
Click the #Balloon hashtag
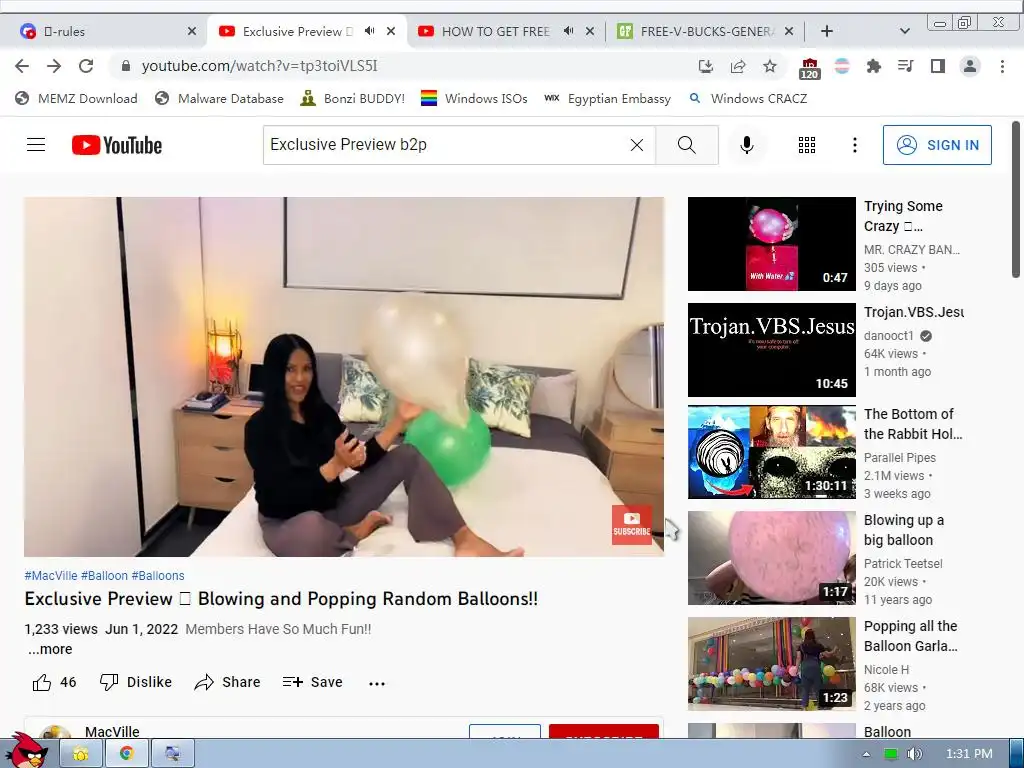[104, 575]
